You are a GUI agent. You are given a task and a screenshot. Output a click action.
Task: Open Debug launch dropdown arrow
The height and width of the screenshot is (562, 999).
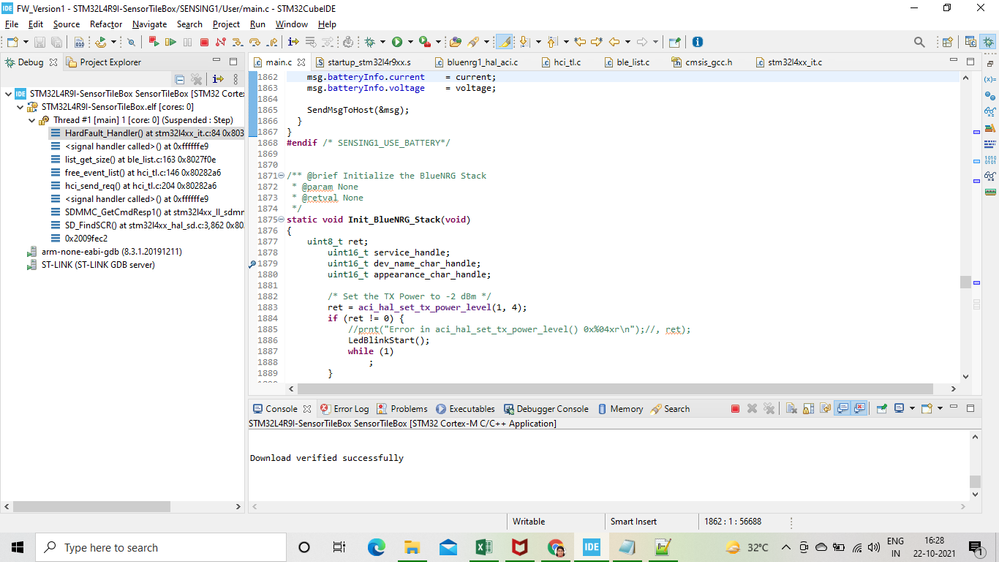pyautogui.click(x=383, y=42)
